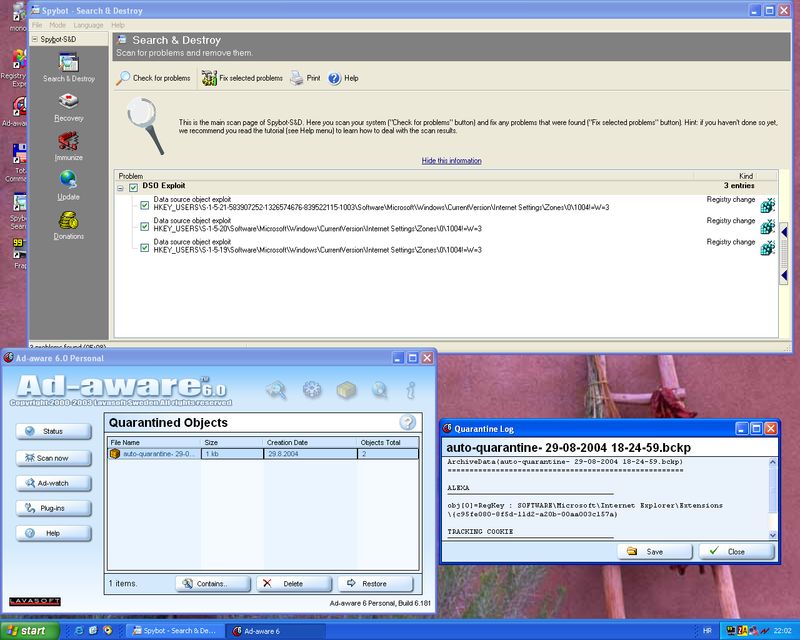
Task: Toggle checkbox for S-1-5-20 registry entry
Action: [145, 225]
